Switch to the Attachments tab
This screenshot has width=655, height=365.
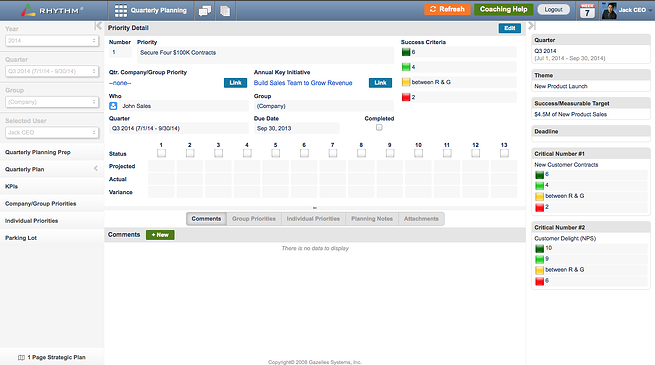pos(421,219)
